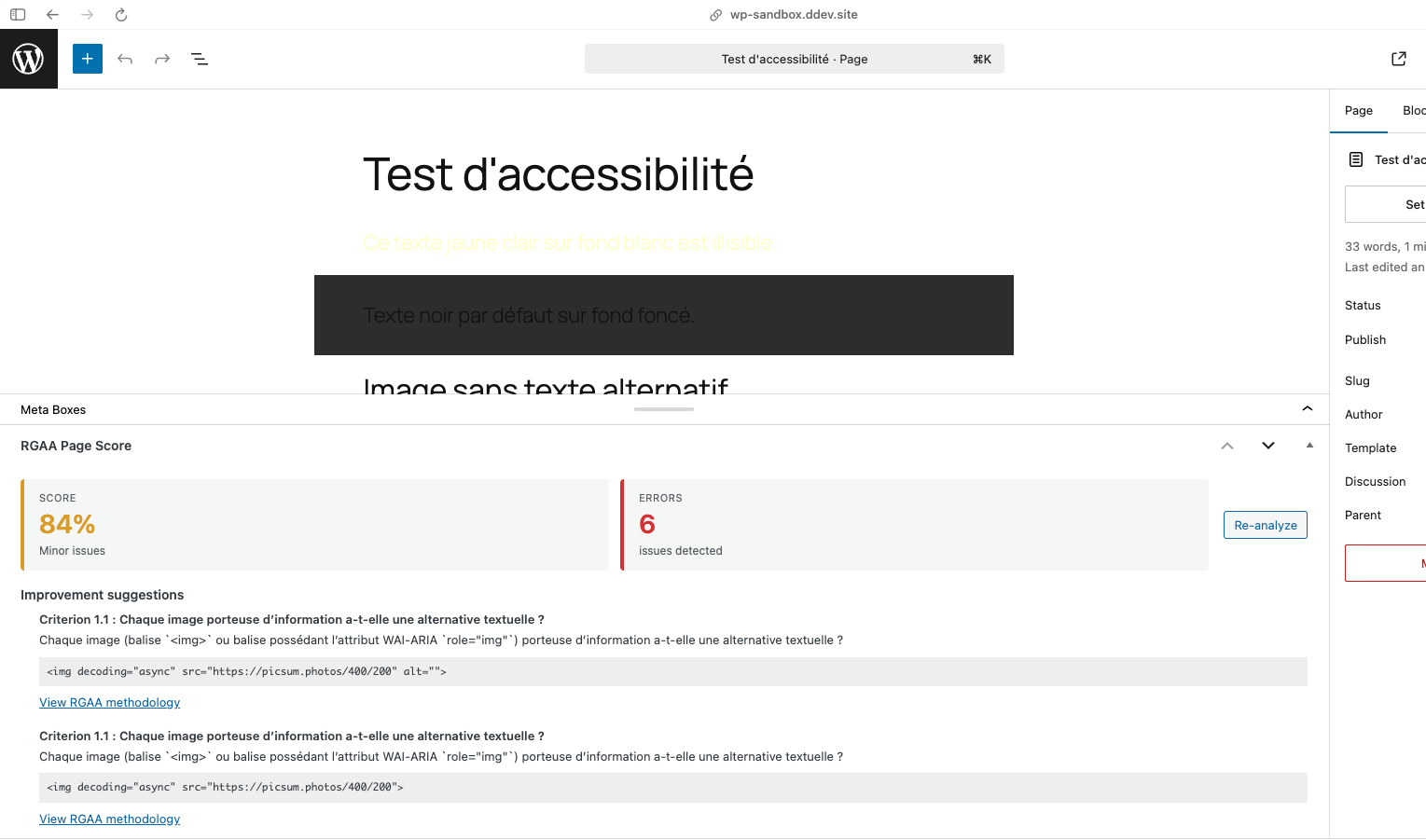Switch to the Page settings tab

1359,111
